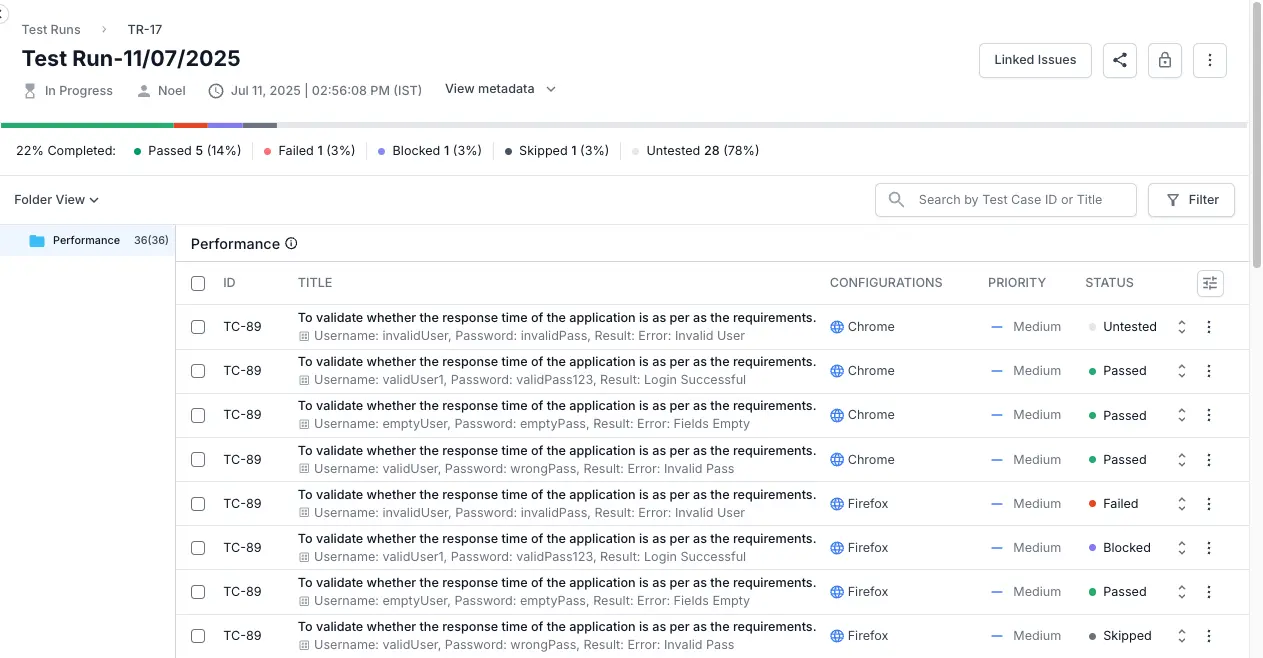Expand the View metadata dropdown
Viewport: 1263px width, 658px height.
pyautogui.click(x=500, y=89)
